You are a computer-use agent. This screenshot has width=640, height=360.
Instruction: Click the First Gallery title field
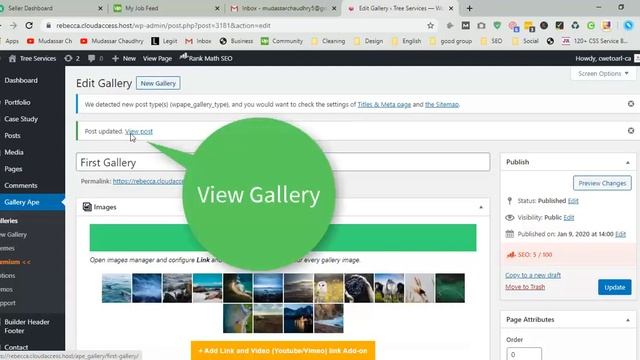point(283,162)
